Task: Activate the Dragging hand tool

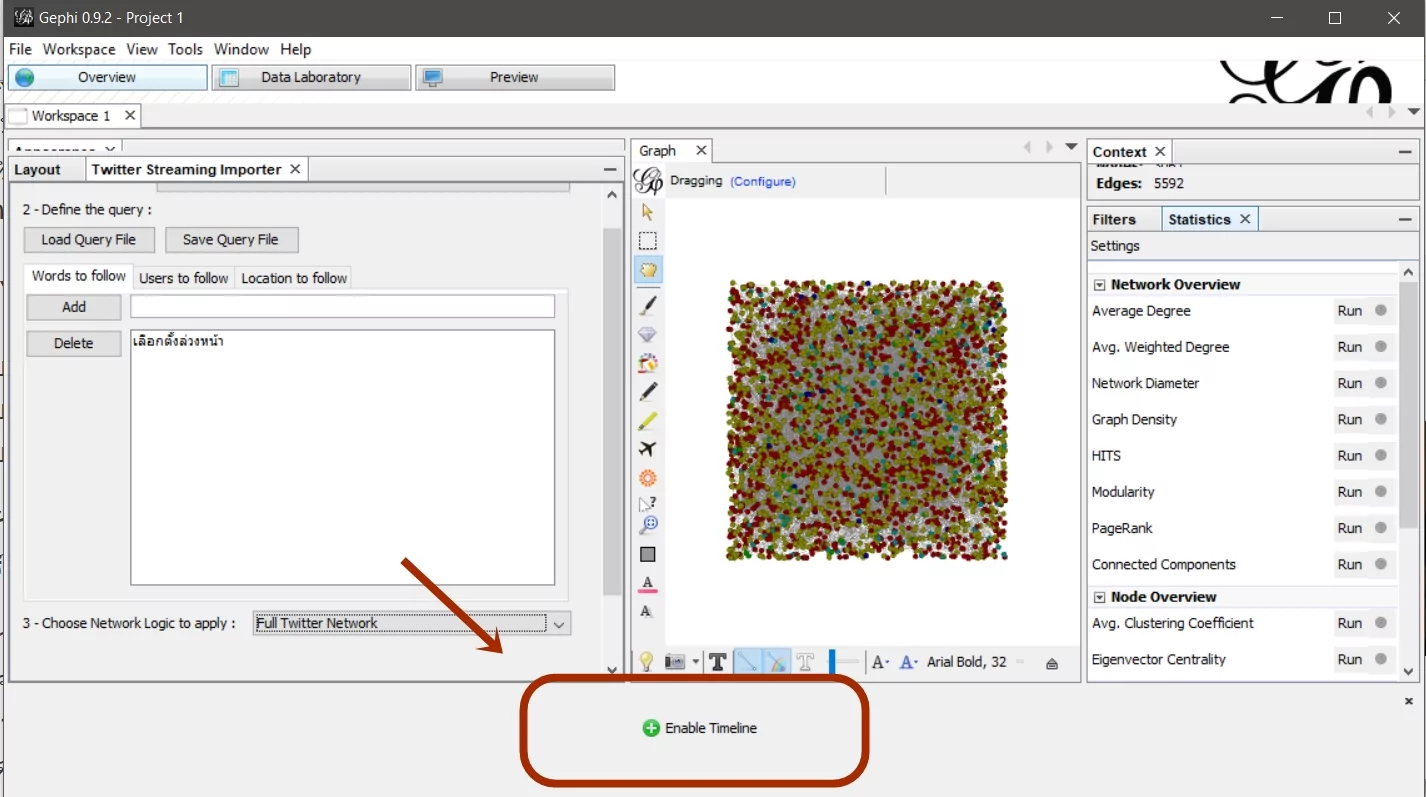Action: 647,270
